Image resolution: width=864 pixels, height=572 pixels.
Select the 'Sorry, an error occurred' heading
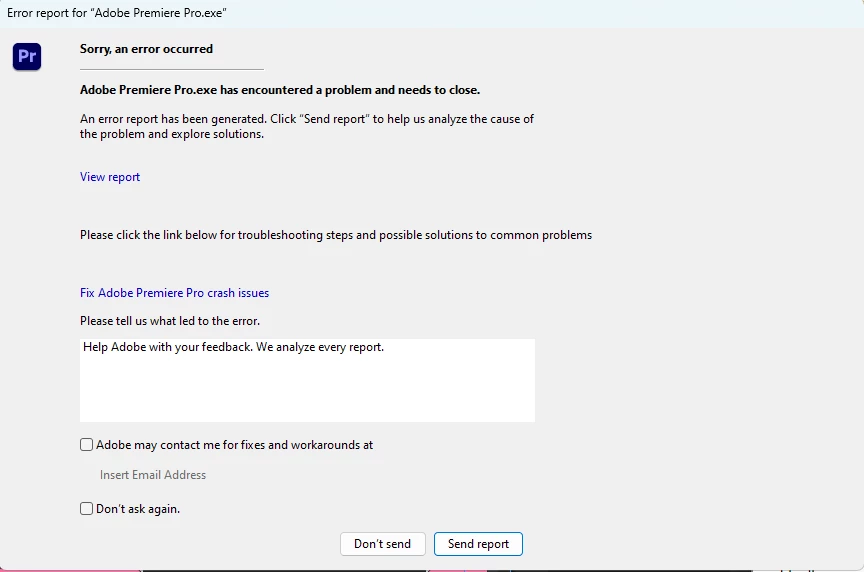point(146,49)
